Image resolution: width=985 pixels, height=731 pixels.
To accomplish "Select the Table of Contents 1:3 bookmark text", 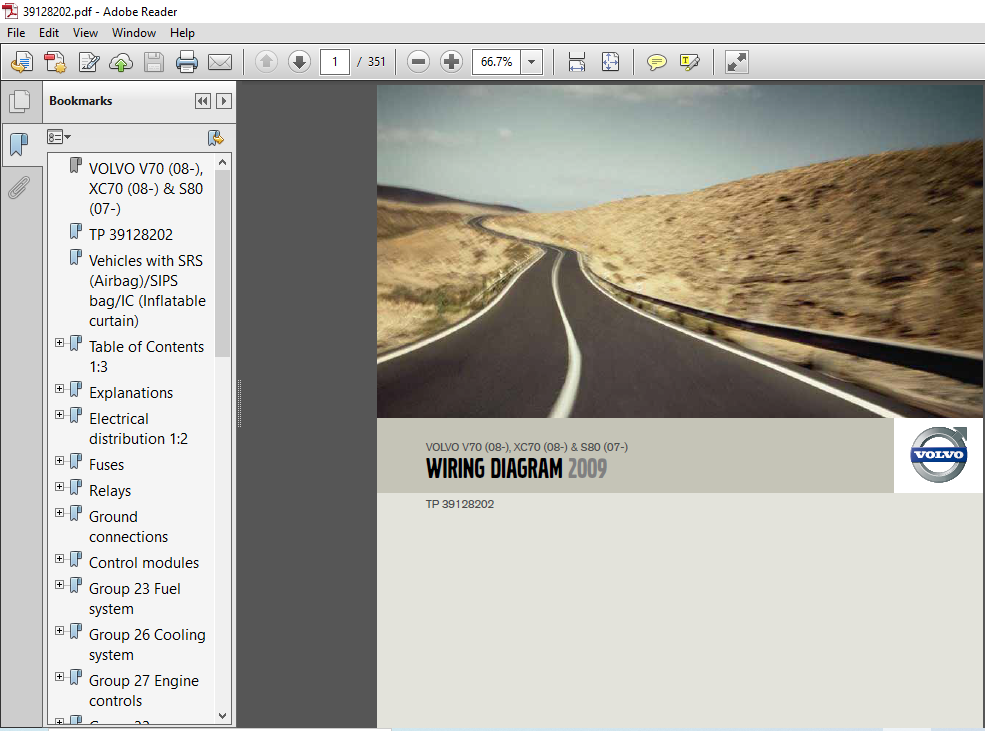I will coord(146,356).
